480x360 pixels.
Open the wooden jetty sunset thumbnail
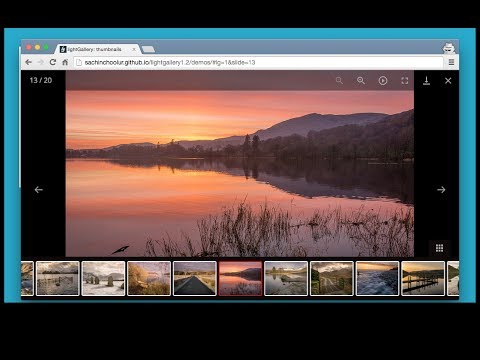(x=423, y=279)
